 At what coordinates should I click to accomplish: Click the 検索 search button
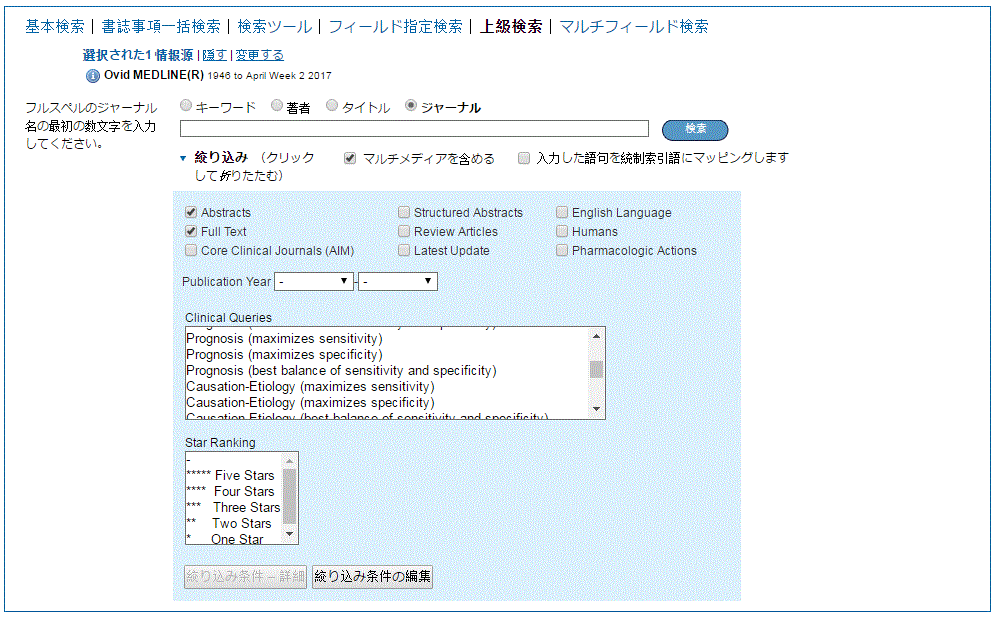tap(695, 129)
